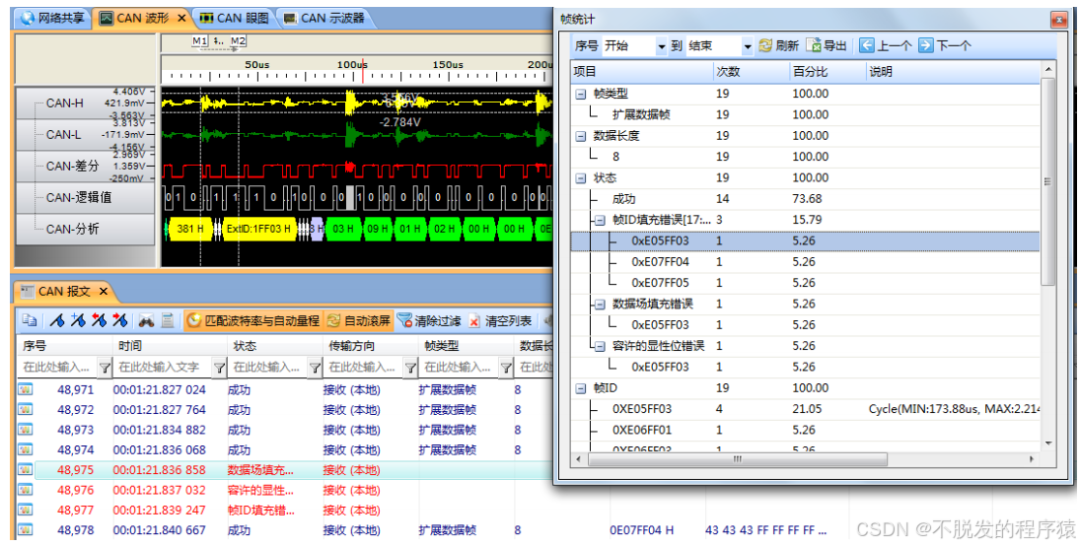Select the 0xE07FF04 tree row
The width and height of the screenshot is (1080, 546).
(806, 262)
